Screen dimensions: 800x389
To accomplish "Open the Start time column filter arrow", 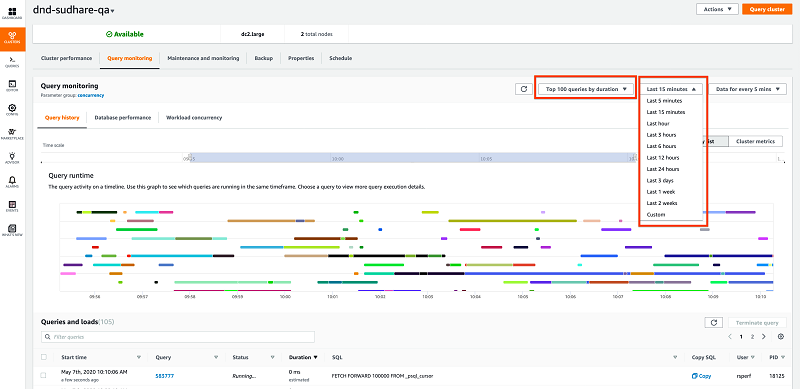I will [139, 357].
